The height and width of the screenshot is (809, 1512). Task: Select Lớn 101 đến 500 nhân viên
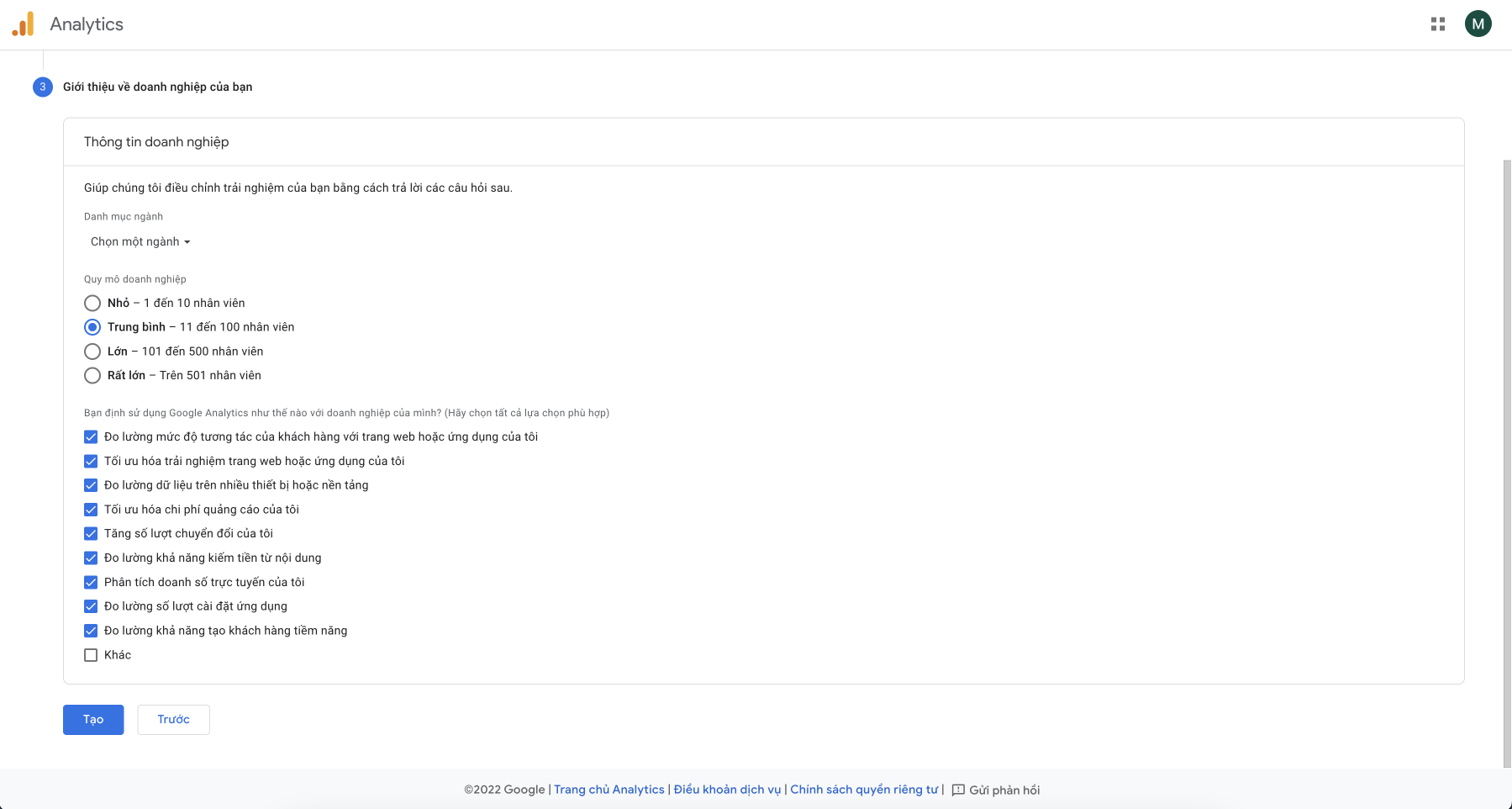coord(92,352)
